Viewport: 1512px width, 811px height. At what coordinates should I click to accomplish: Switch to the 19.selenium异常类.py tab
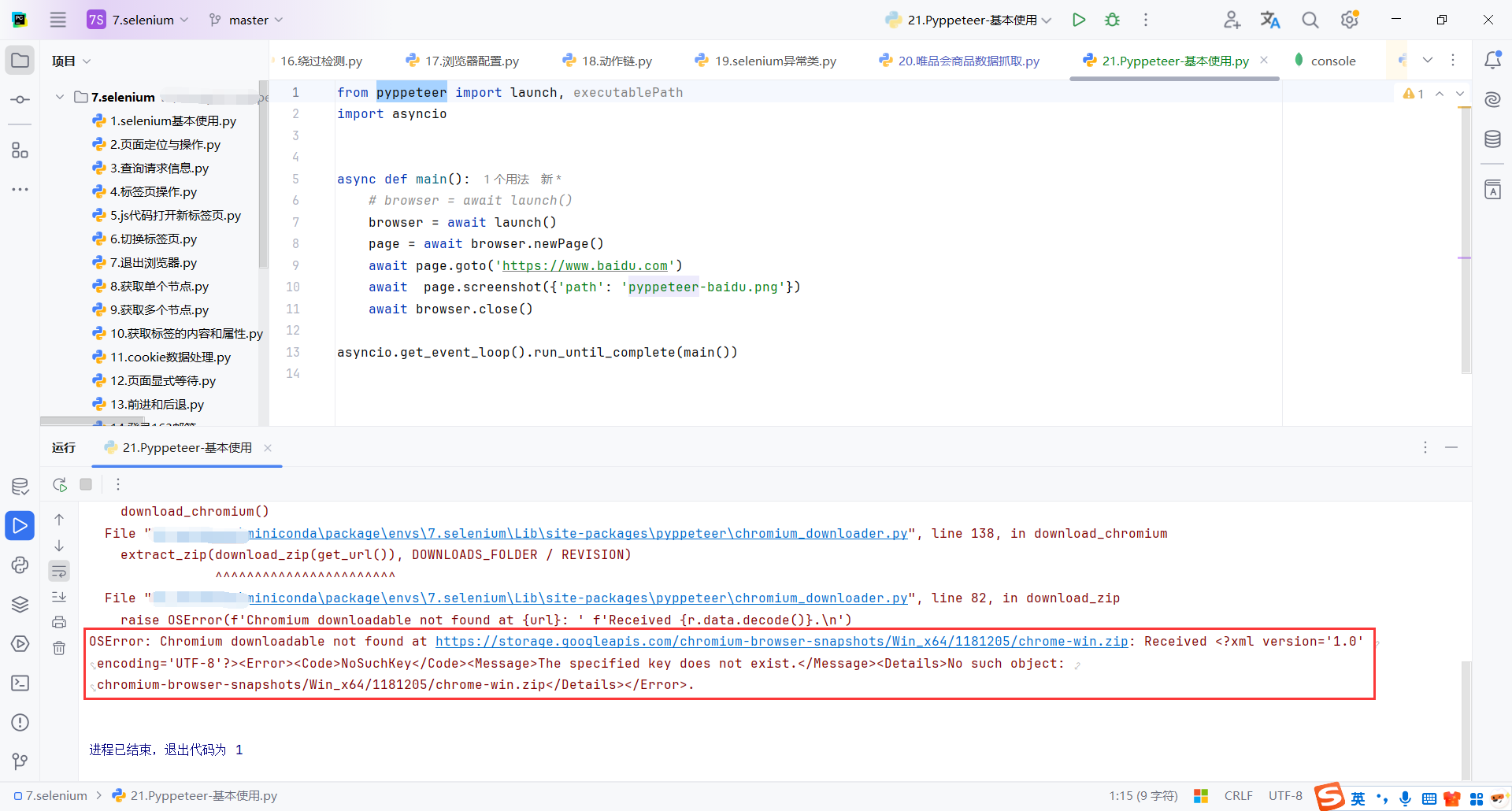pos(766,61)
